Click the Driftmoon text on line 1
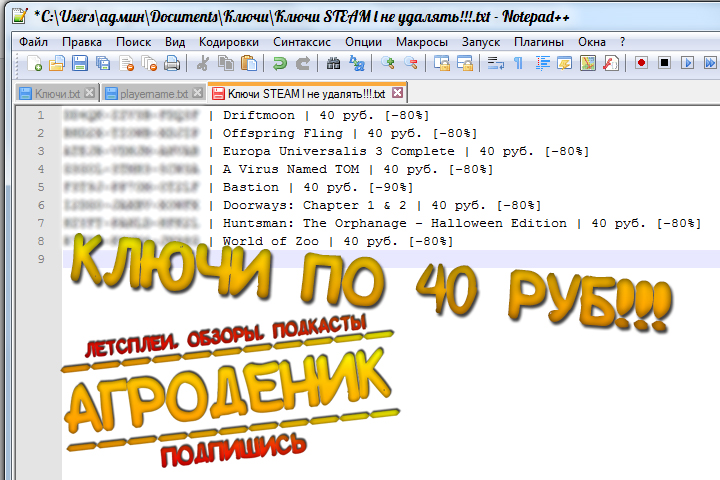The width and height of the screenshot is (720, 480). (x=259, y=115)
